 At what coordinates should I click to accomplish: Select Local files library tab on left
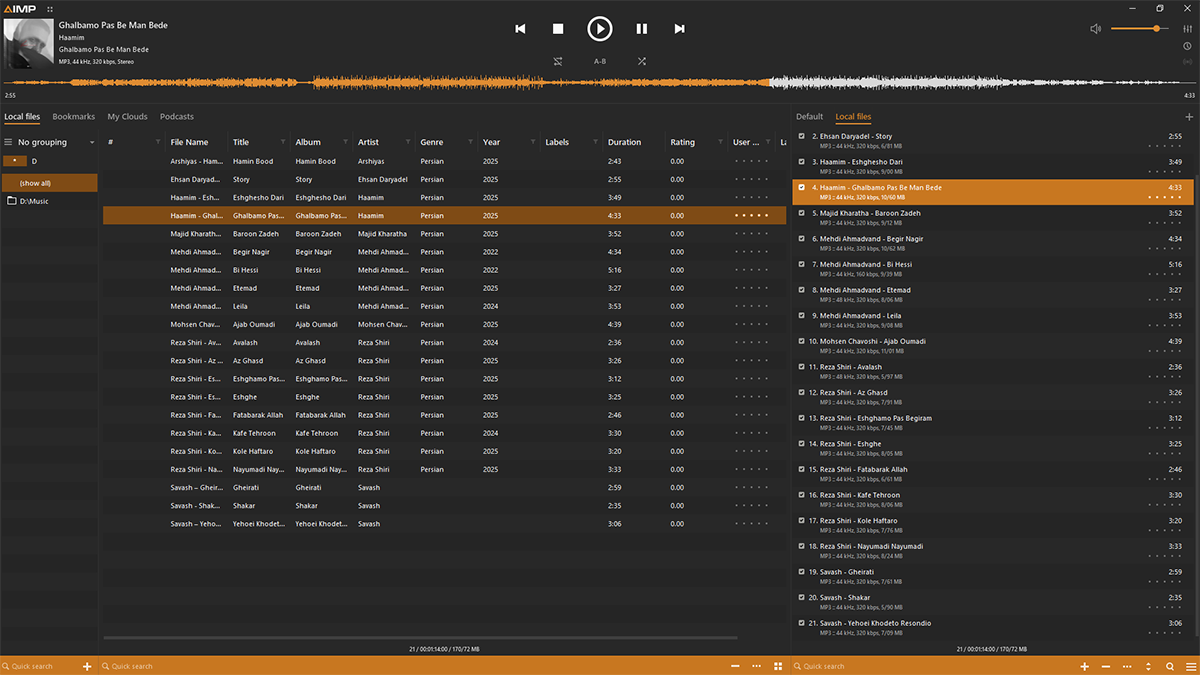click(x=22, y=117)
